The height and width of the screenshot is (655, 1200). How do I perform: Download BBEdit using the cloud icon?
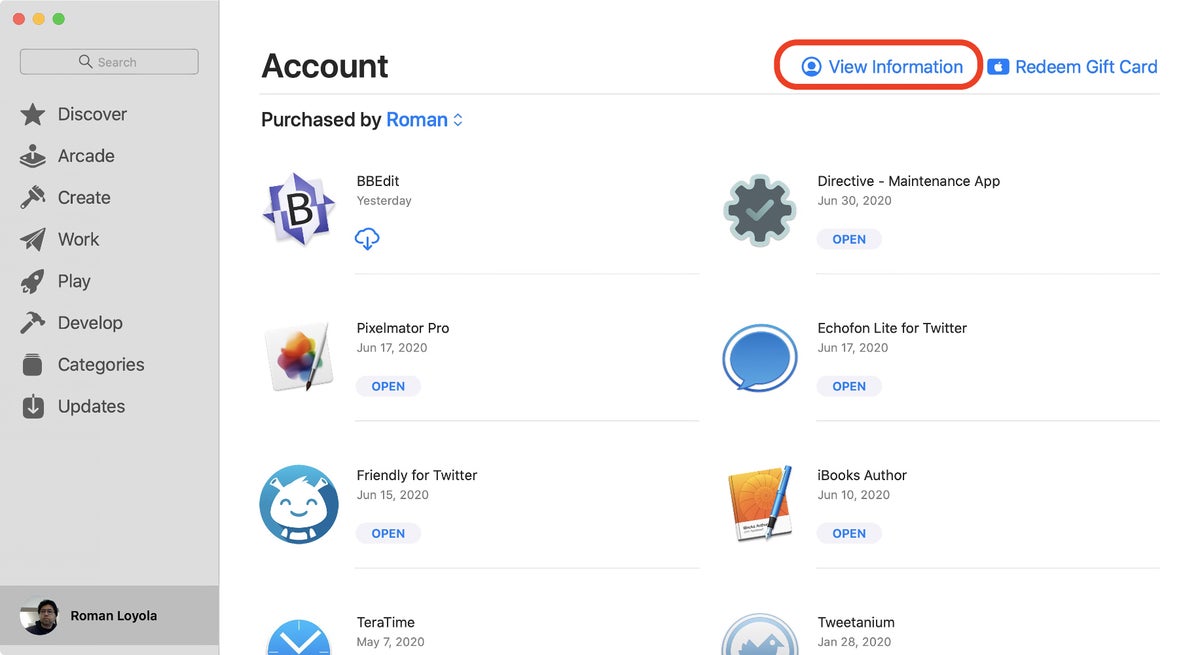click(367, 239)
